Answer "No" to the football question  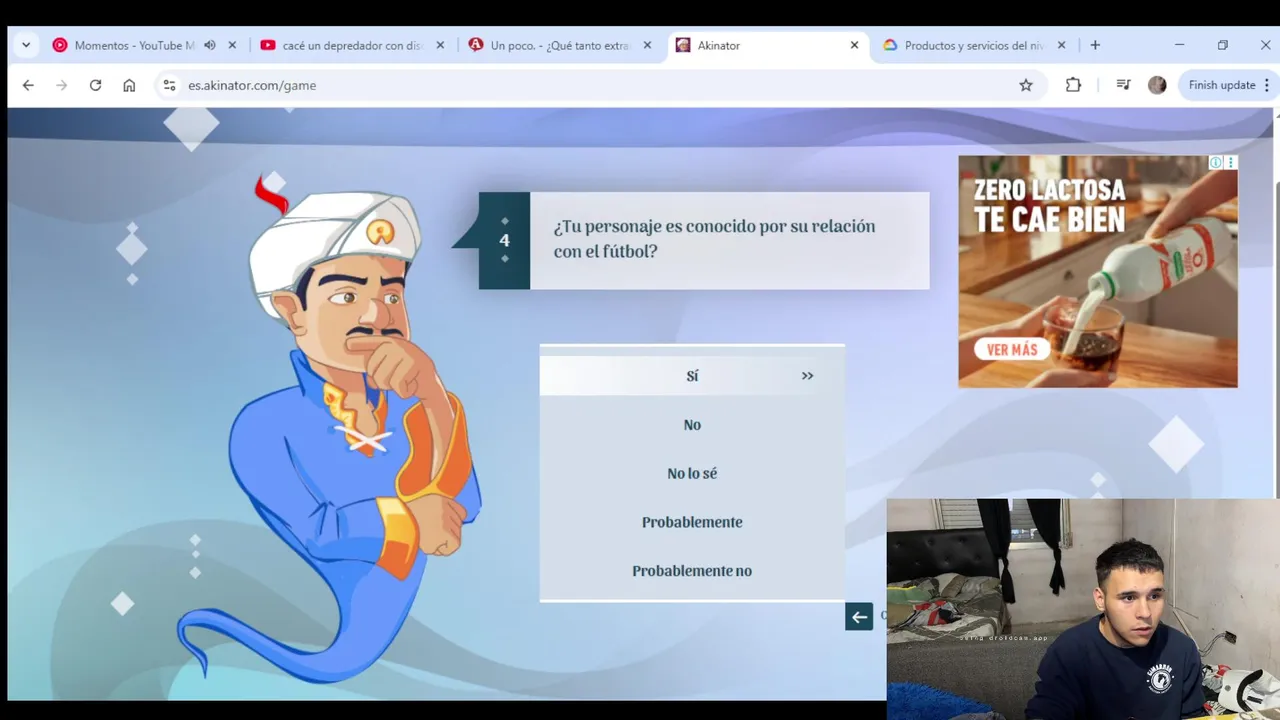[692, 425]
